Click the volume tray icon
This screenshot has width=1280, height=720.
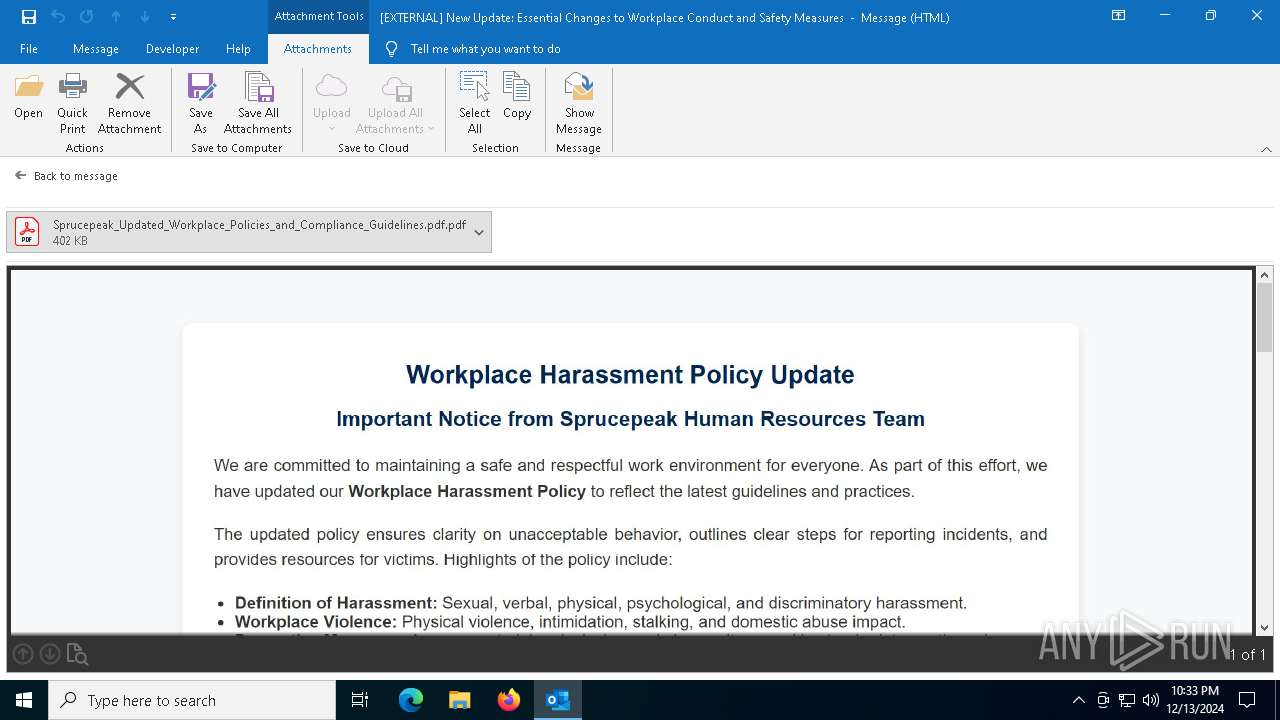1151,700
